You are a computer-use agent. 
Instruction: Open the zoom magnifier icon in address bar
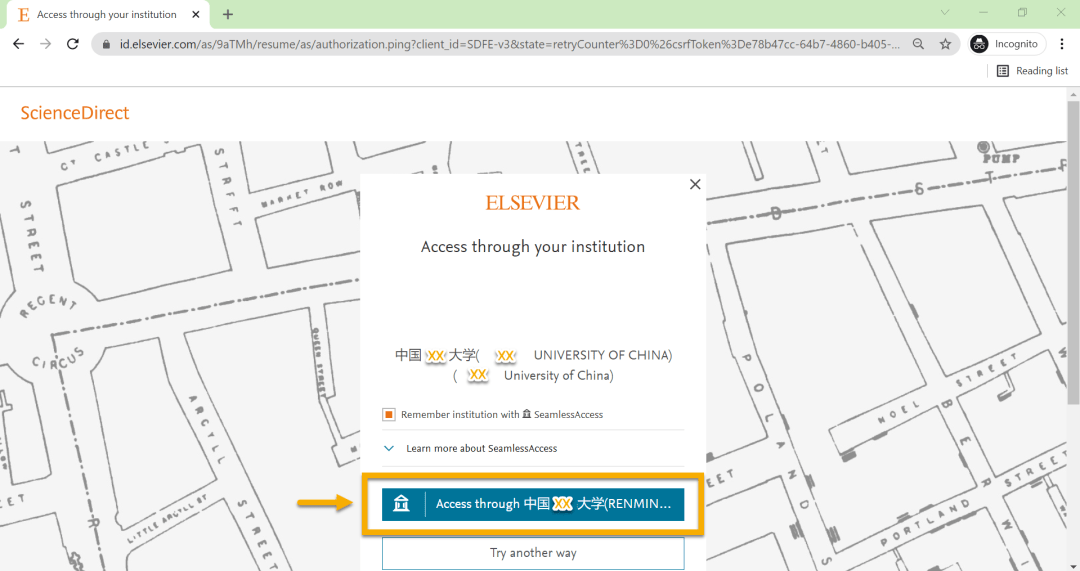pos(918,44)
